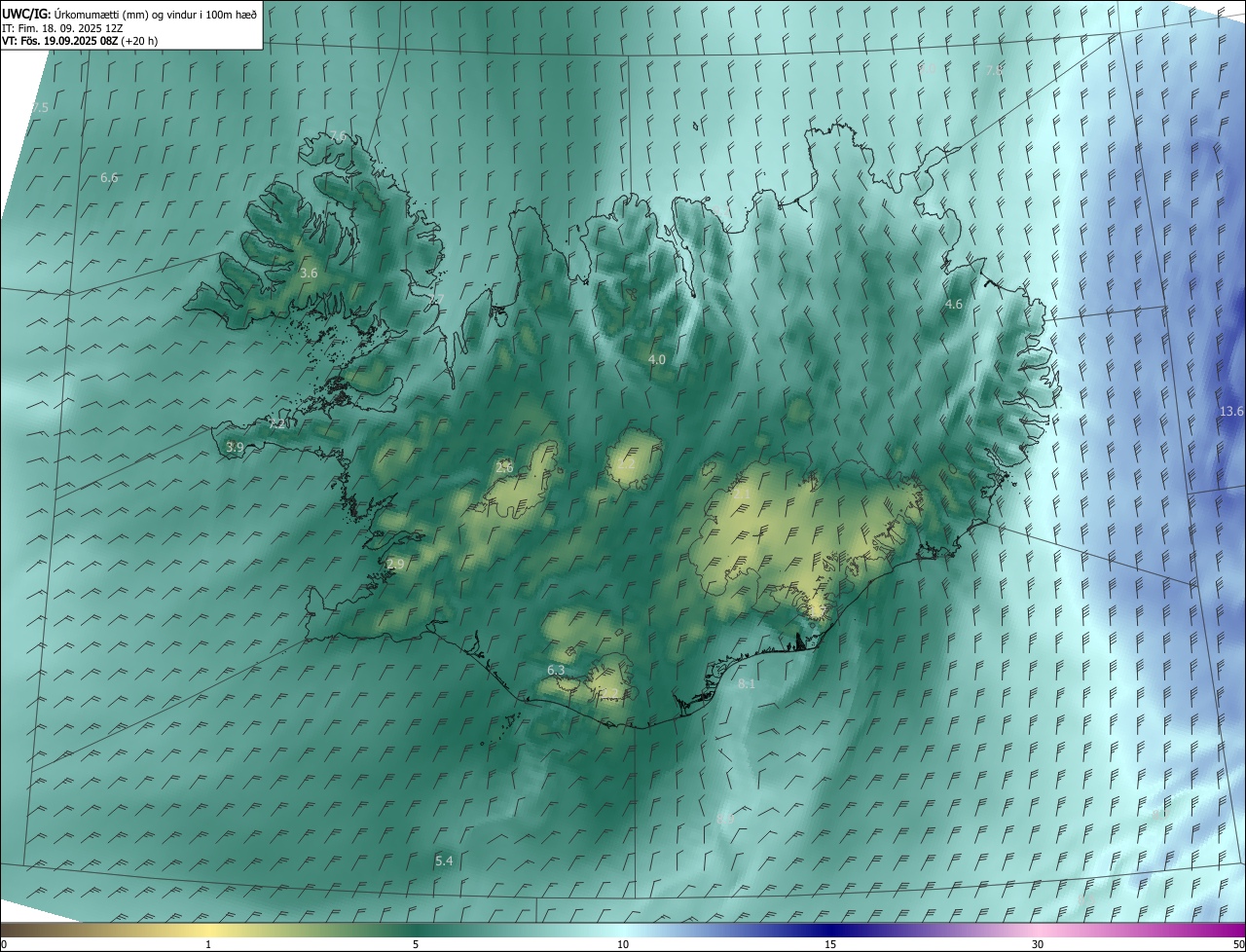Click the title line 'Úrkomumætti (mm) og vindur í 100m hæð'
This screenshot has height=952, width=1246.
[x=156, y=14]
